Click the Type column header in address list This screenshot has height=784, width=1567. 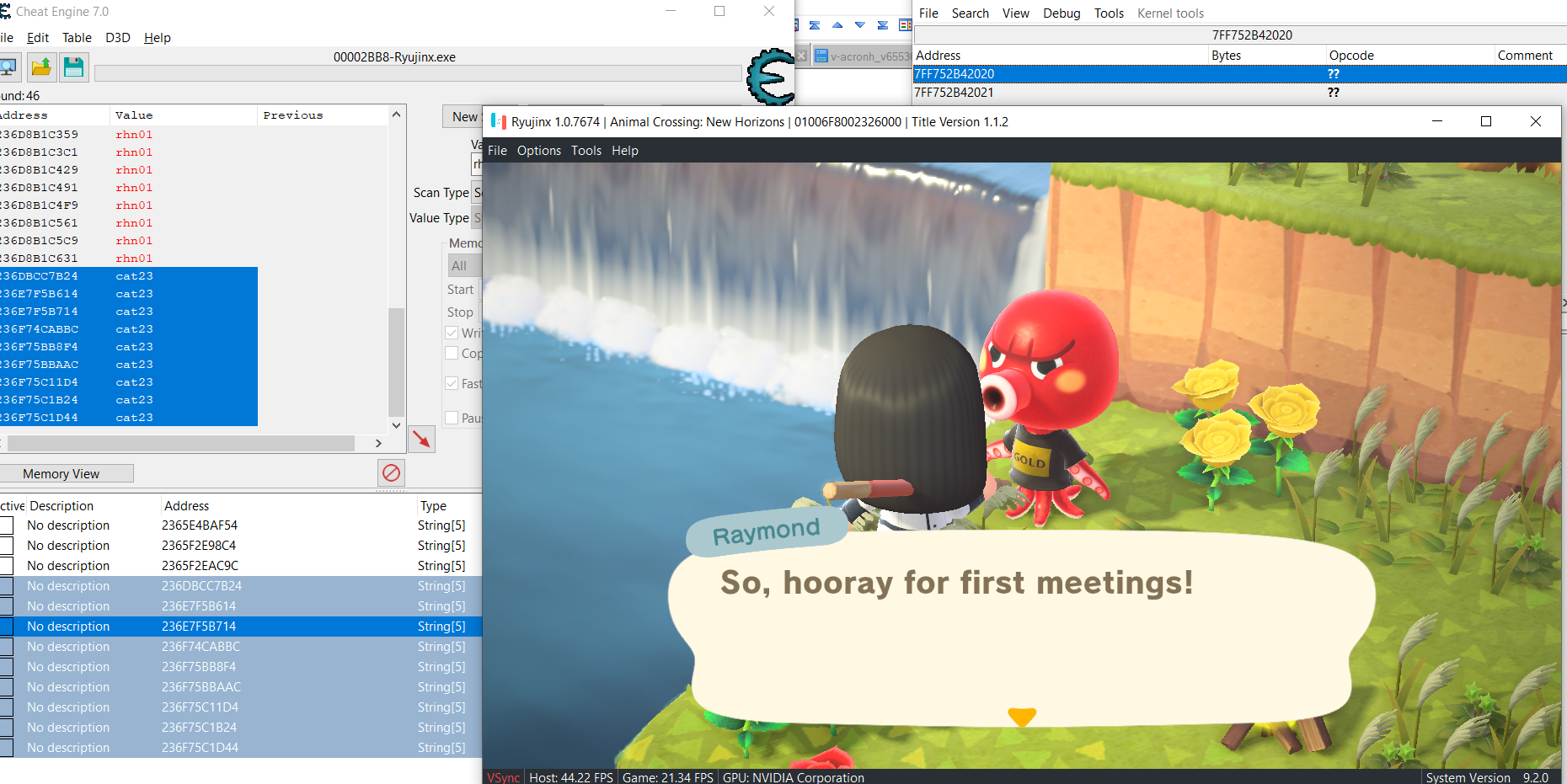(x=449, y=505)
